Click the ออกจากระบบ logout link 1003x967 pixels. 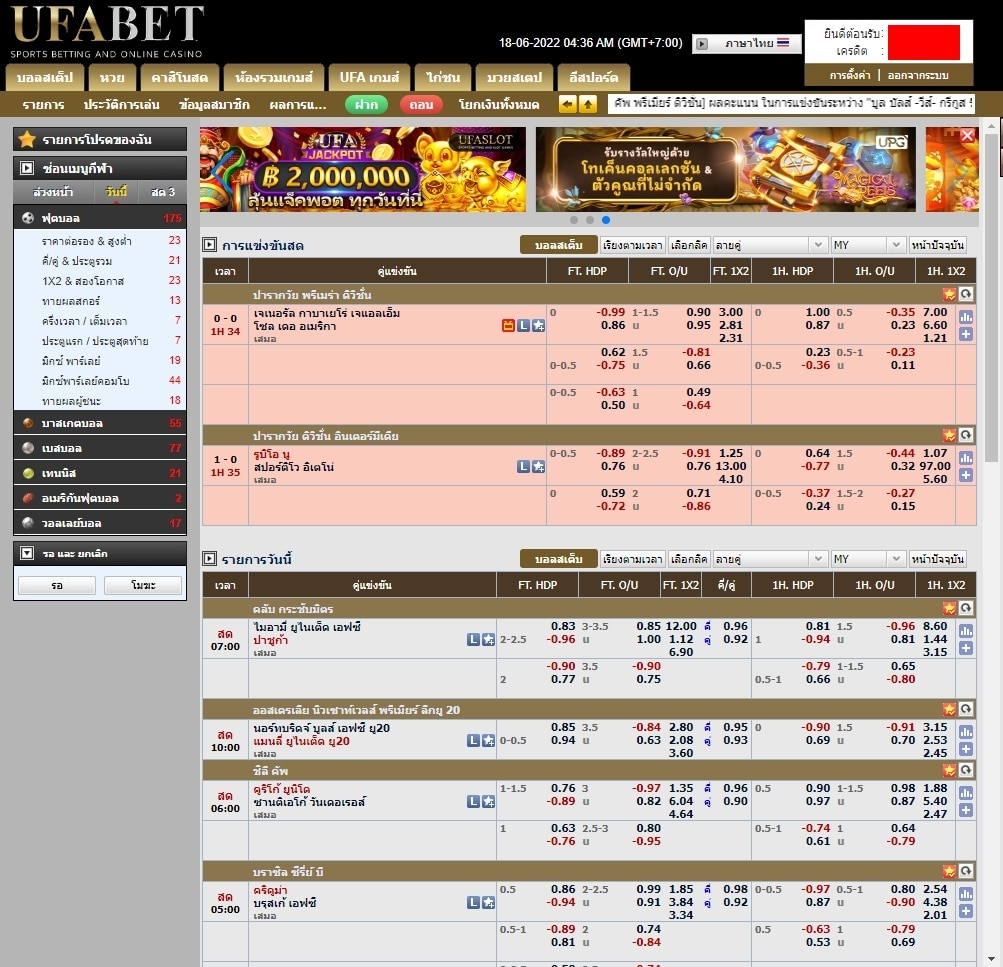[917, 75]
